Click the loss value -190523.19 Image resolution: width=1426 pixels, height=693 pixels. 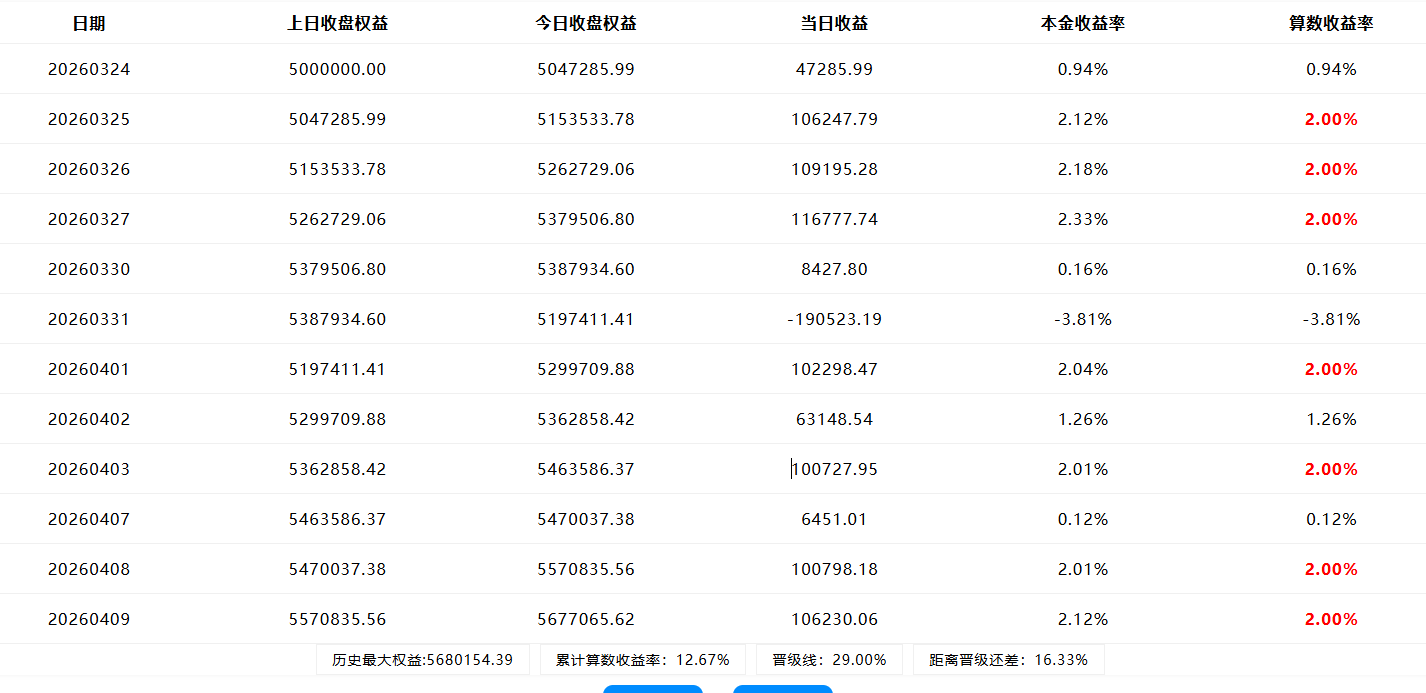tap(834, 319)
